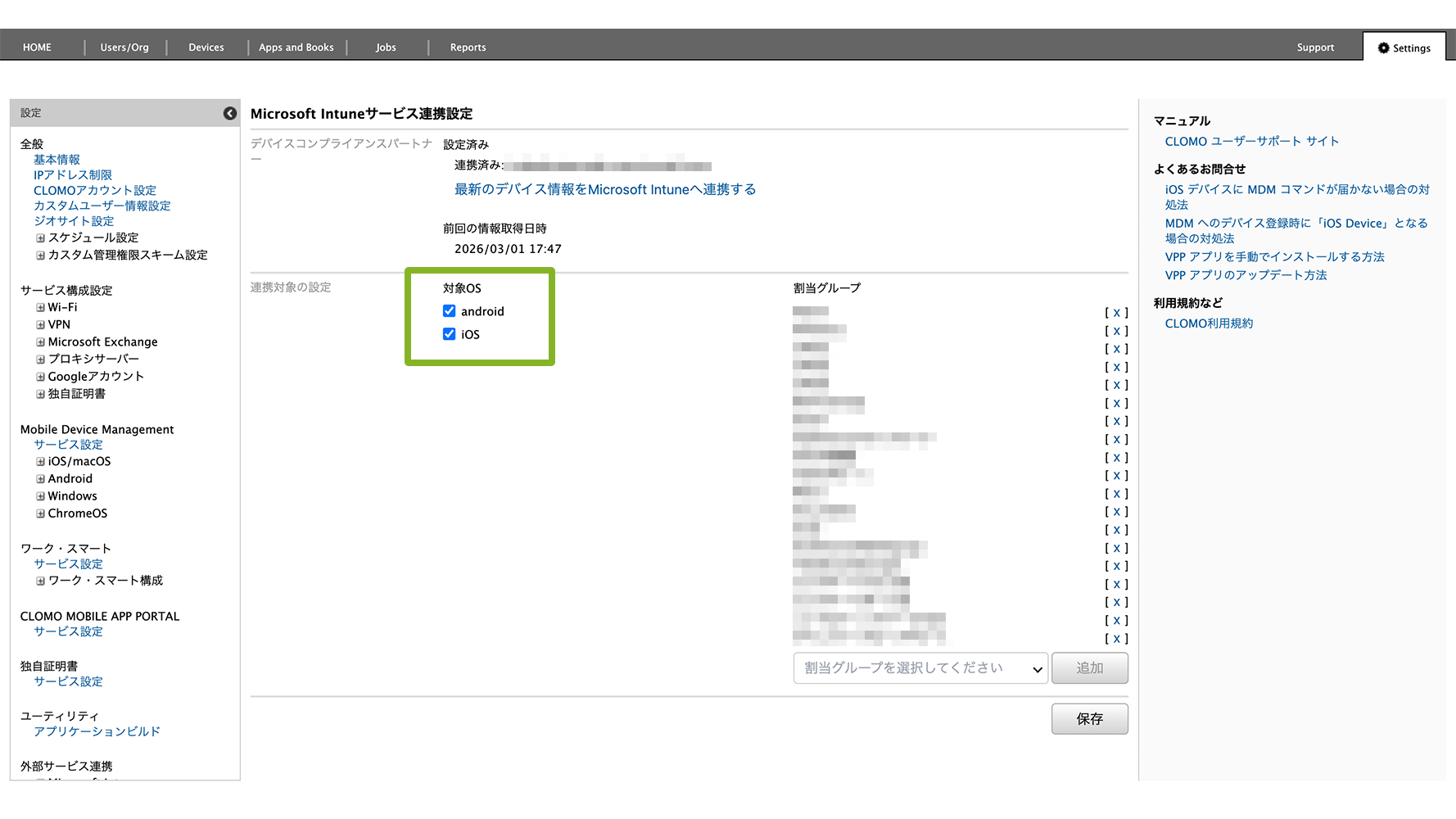Uncheck the android target OS checkbox
1456x819 pixels.
[449, 311]
